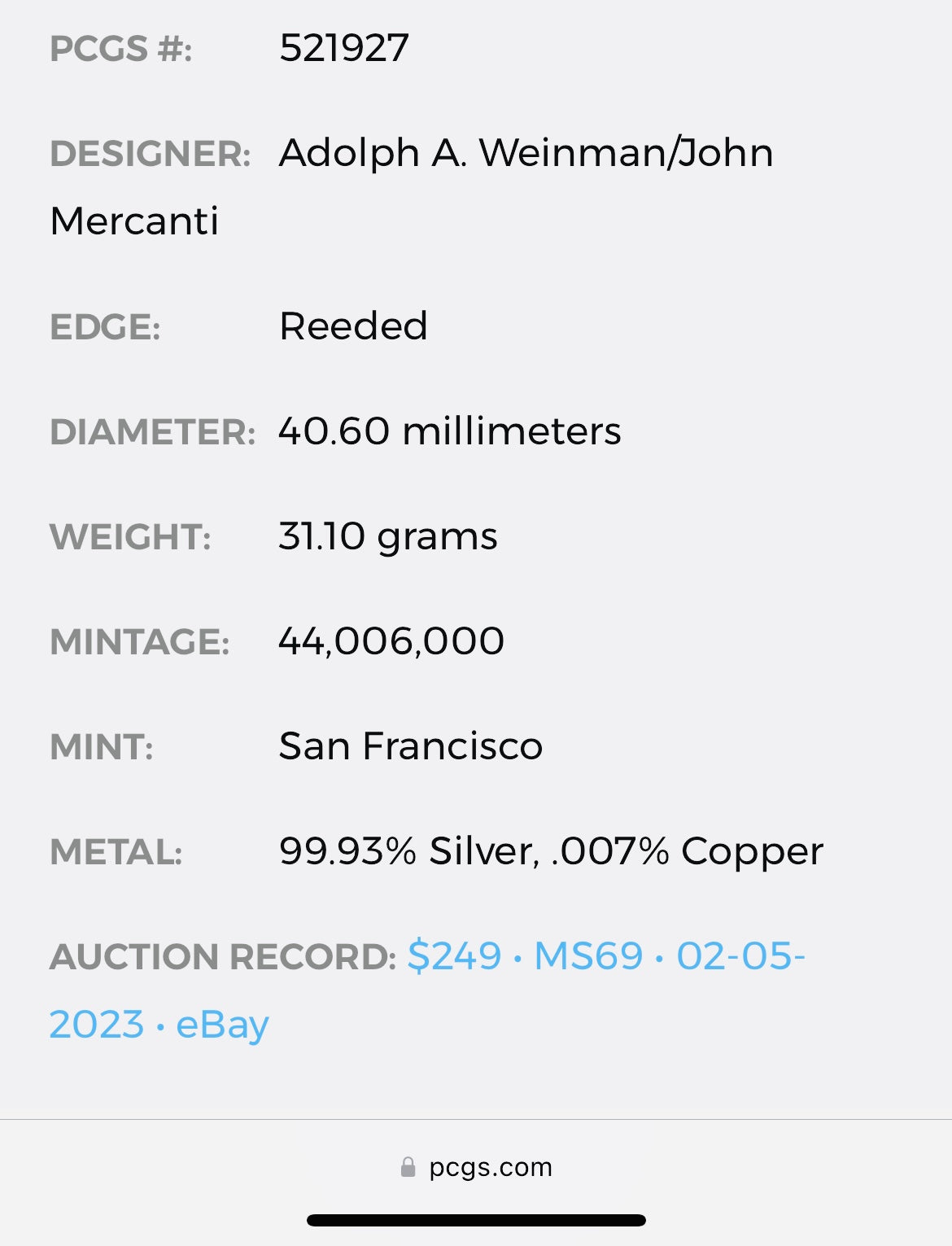Click the MINTAGE label
Screen dimensions: 952x1246
(139, 642)
